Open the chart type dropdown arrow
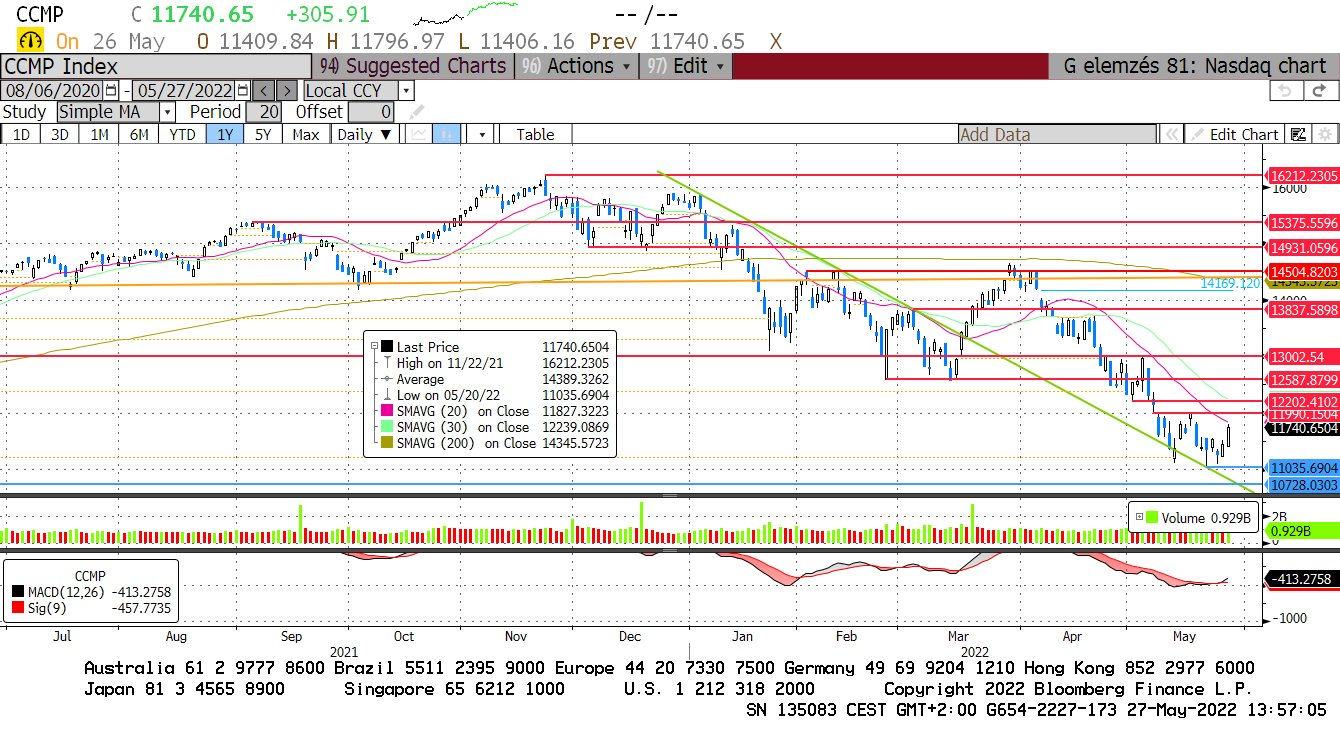The image size is (1340, 736). pyautogui.click(x=482, y=134)
